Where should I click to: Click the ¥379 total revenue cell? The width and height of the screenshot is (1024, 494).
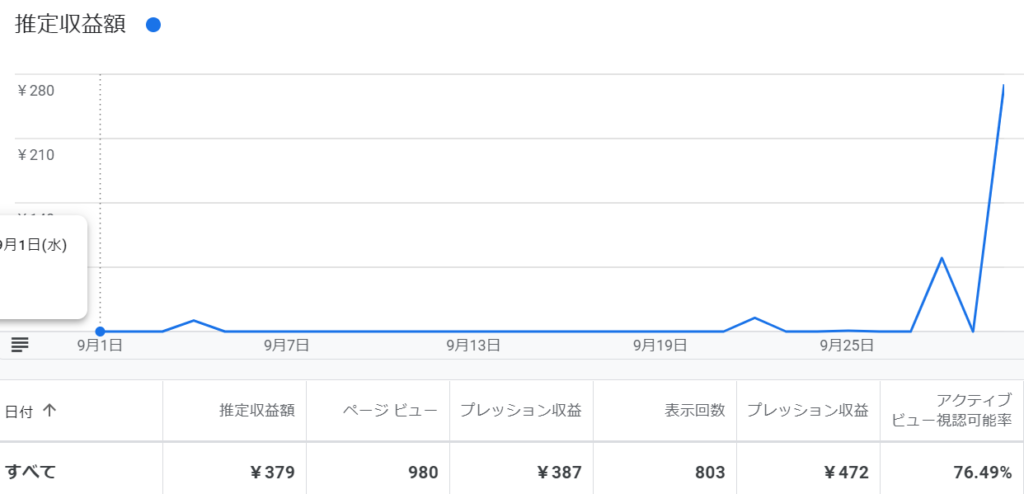click(x=273, y=472)
